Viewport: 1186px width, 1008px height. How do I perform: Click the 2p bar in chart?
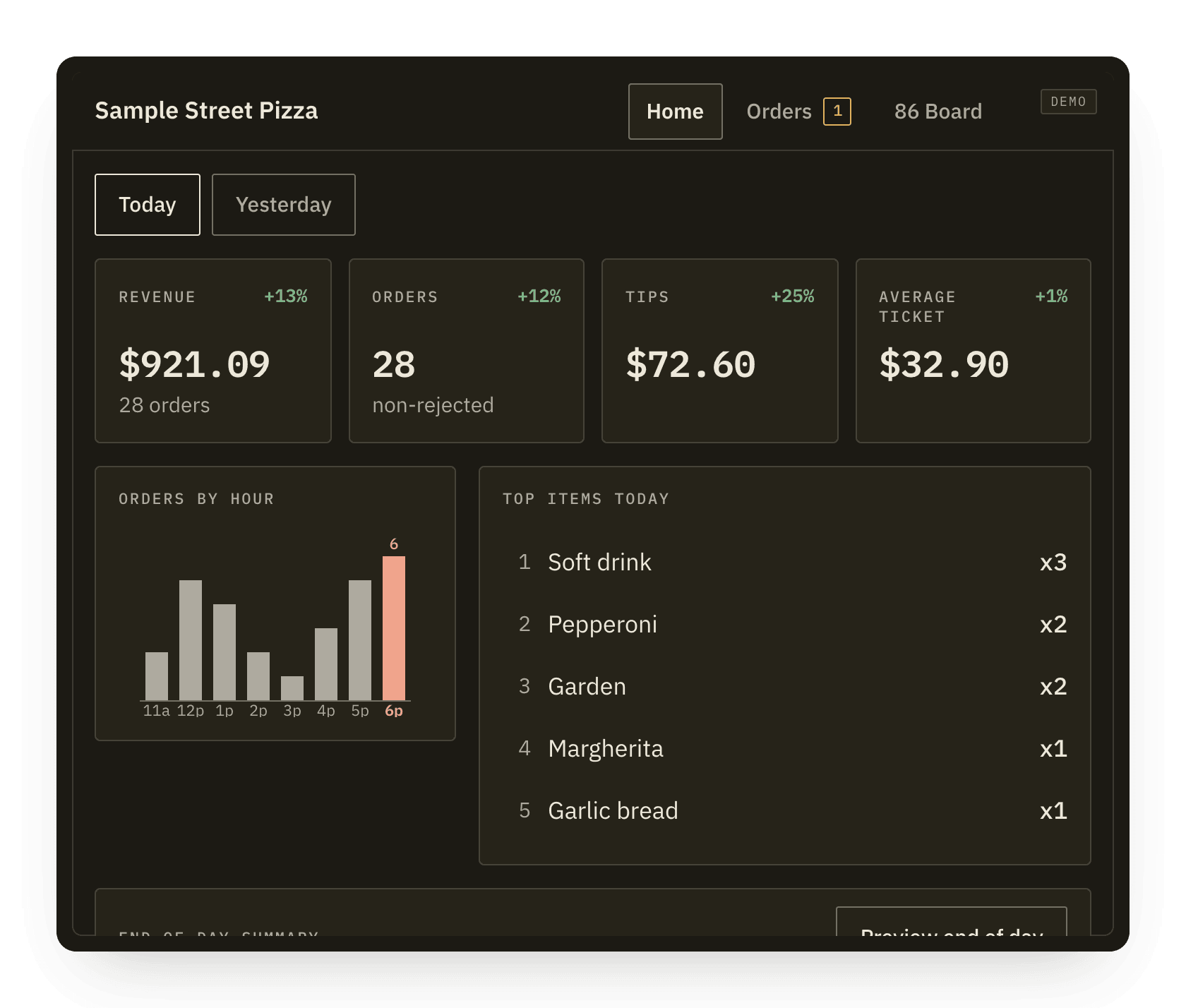click(x=258, y=676)
